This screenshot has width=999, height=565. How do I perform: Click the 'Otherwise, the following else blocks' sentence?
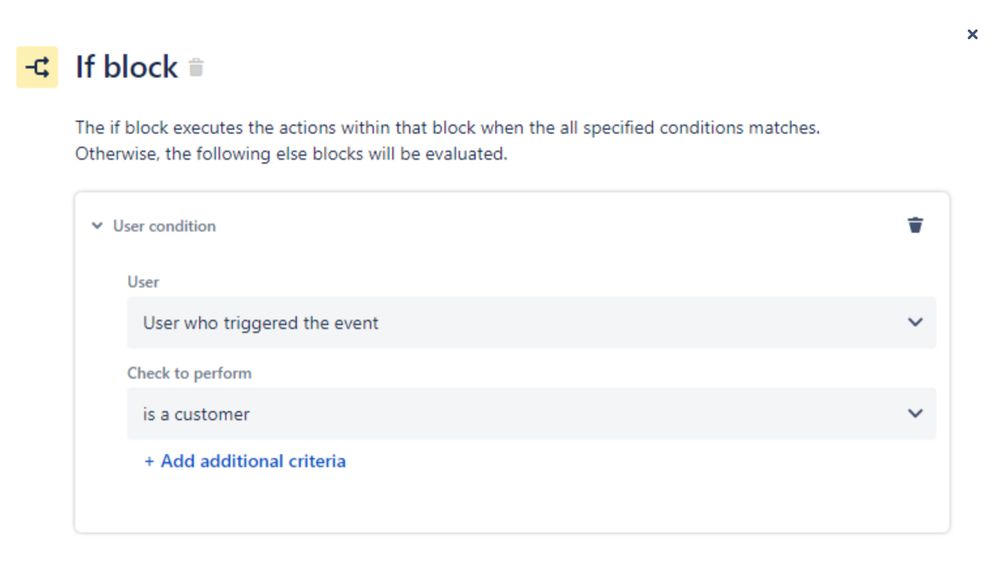point(291,154)
